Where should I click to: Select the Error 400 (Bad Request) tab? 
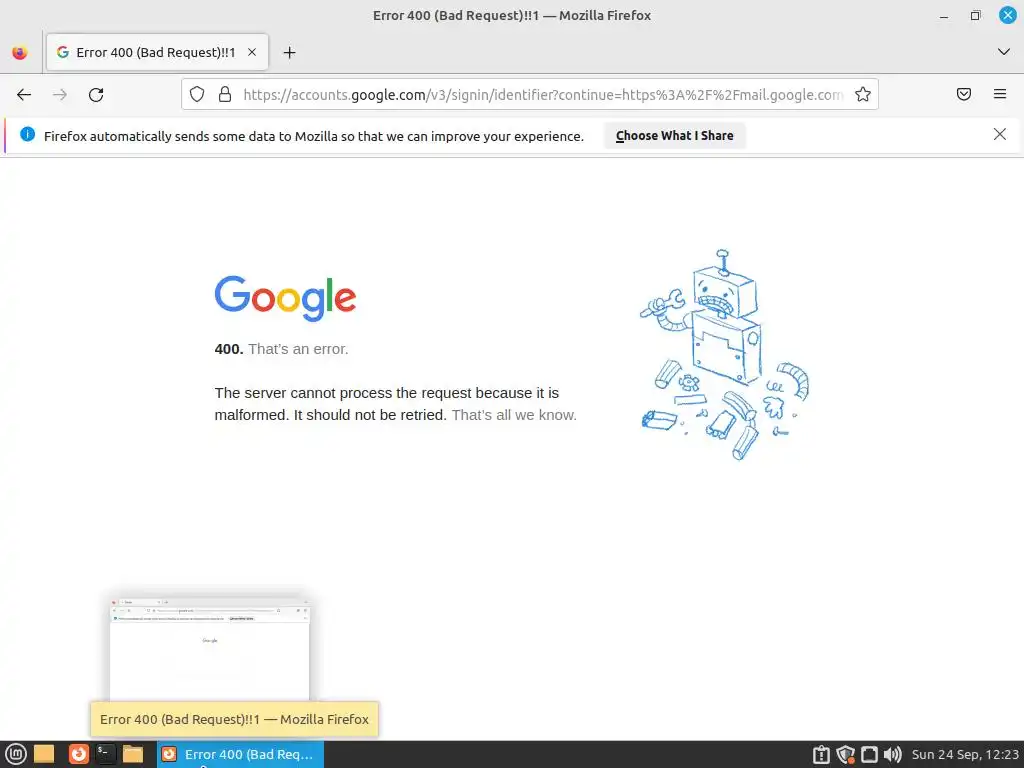pos(157,52)
